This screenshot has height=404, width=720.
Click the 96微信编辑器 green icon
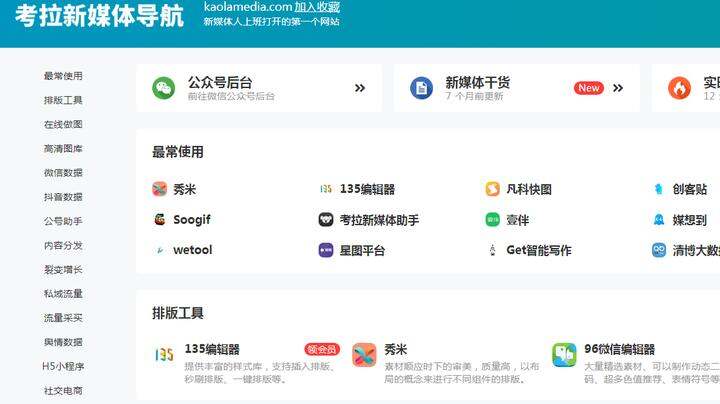[x=564, y=355]
